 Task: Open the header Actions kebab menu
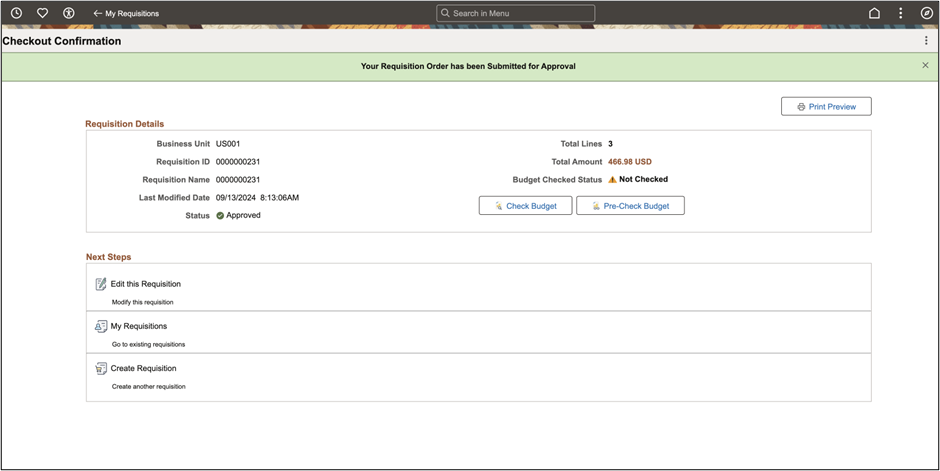[901, 13]
